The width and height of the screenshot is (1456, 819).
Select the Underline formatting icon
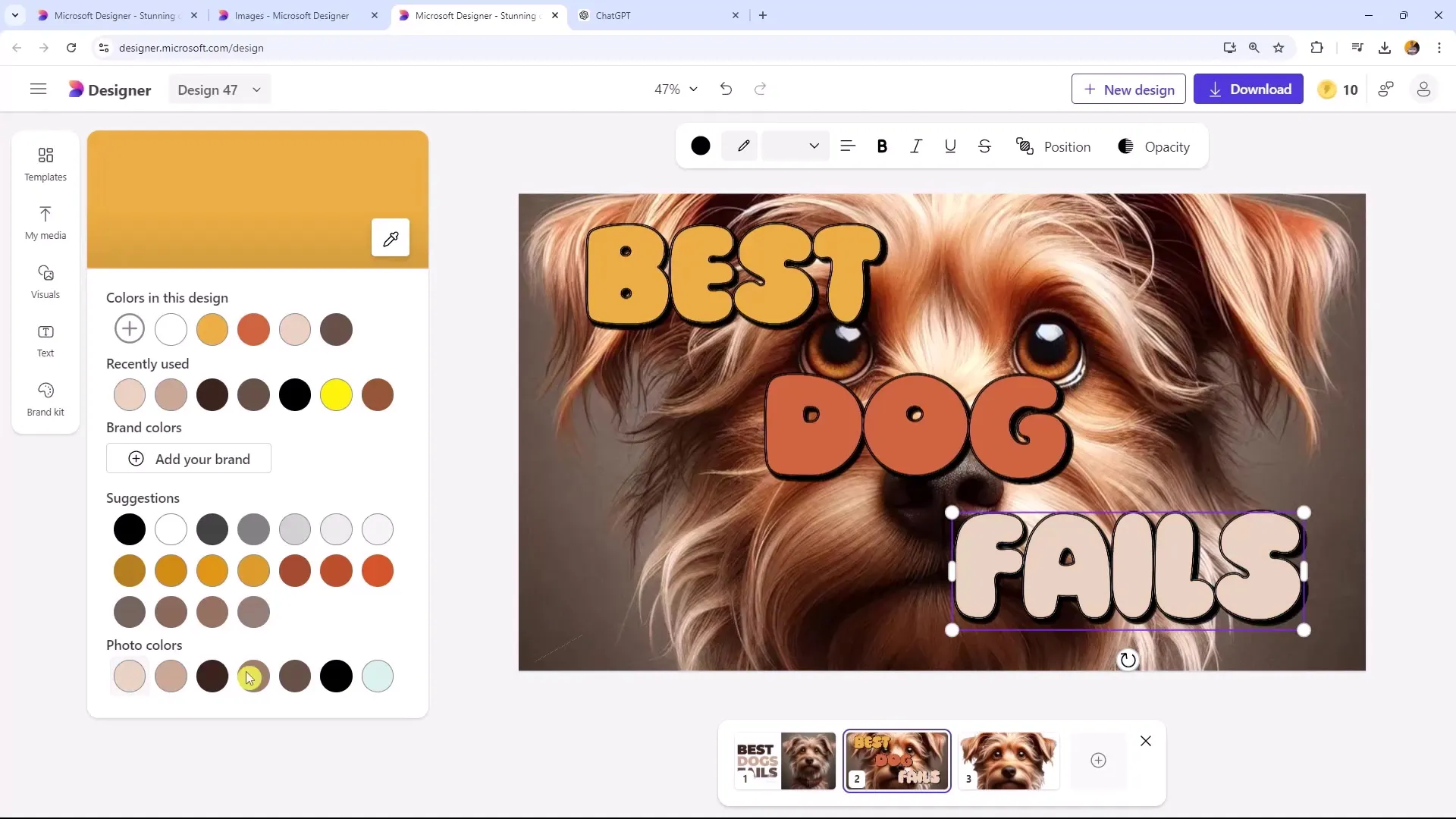(x=951, y=147)
